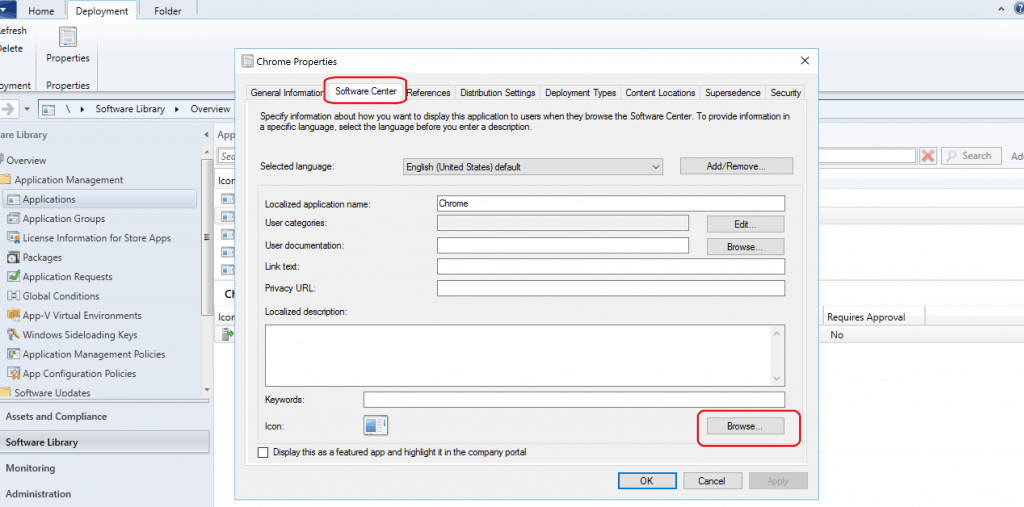Open the application menu dropdown button
This screenshot has width=1024, height=507.
8,9
